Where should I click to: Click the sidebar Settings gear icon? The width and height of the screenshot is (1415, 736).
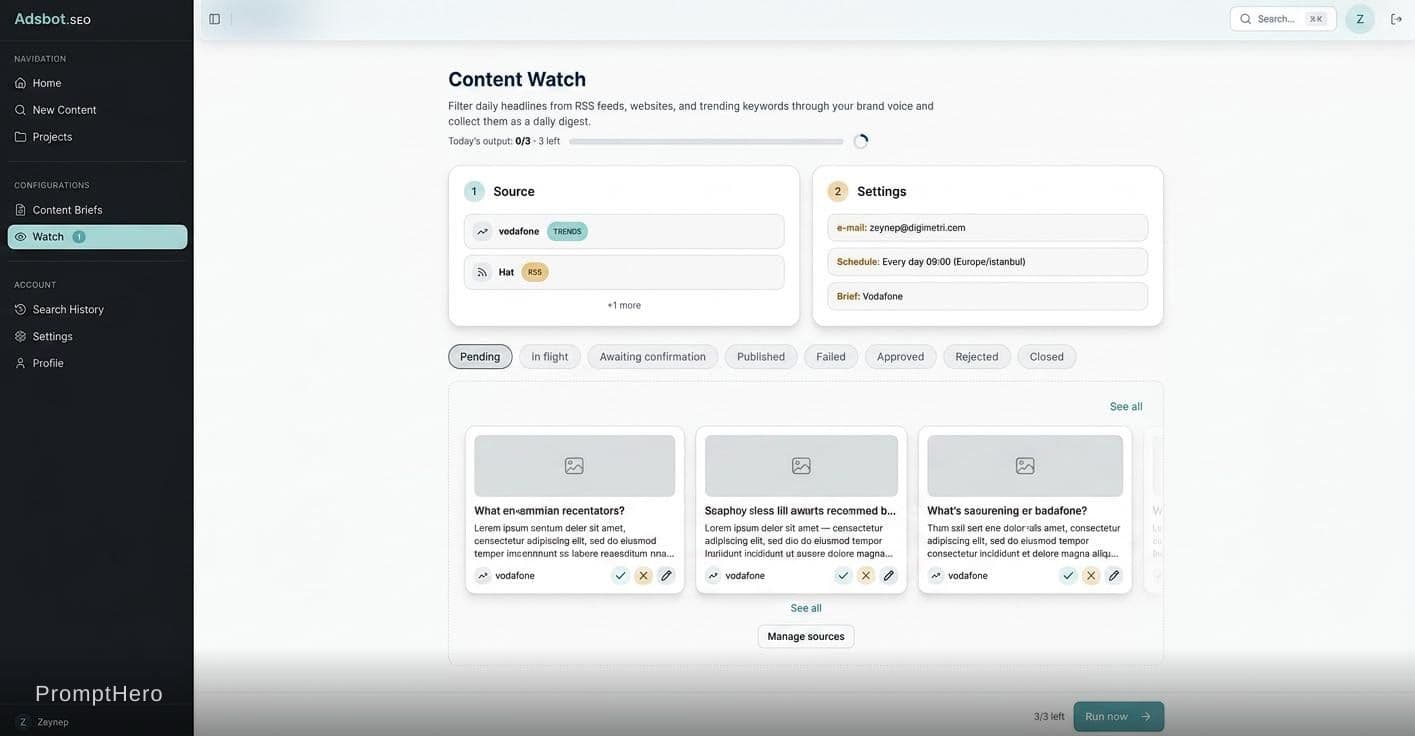[x=20, y=337]
